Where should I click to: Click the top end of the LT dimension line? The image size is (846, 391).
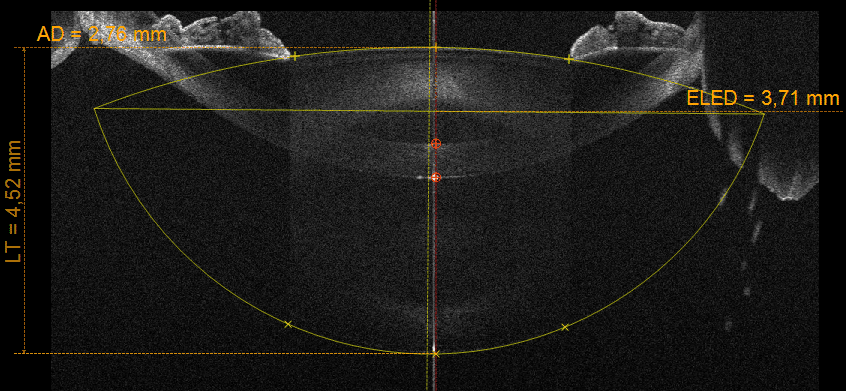[24, 48]
